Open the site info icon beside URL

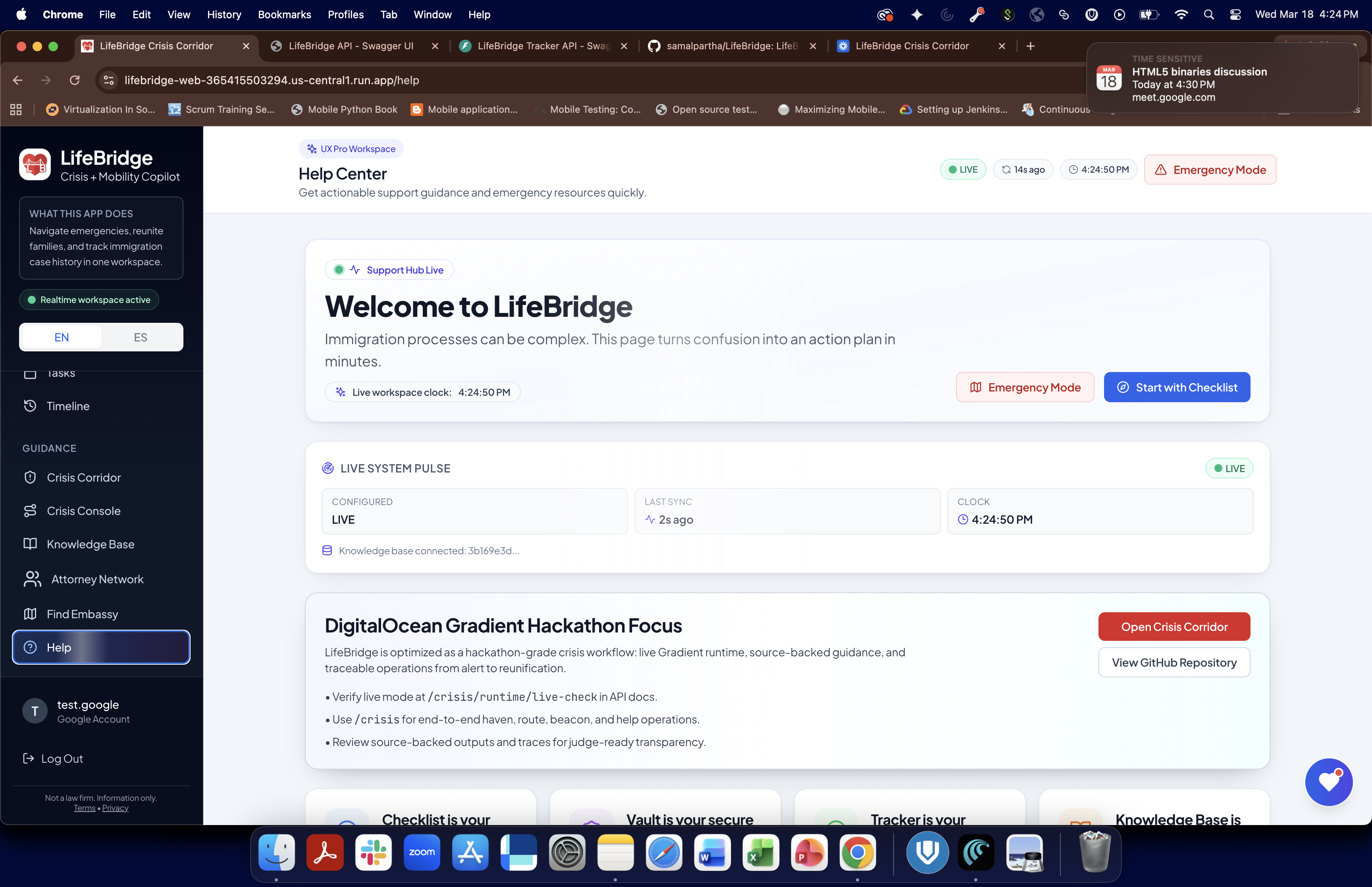point(109,80)
